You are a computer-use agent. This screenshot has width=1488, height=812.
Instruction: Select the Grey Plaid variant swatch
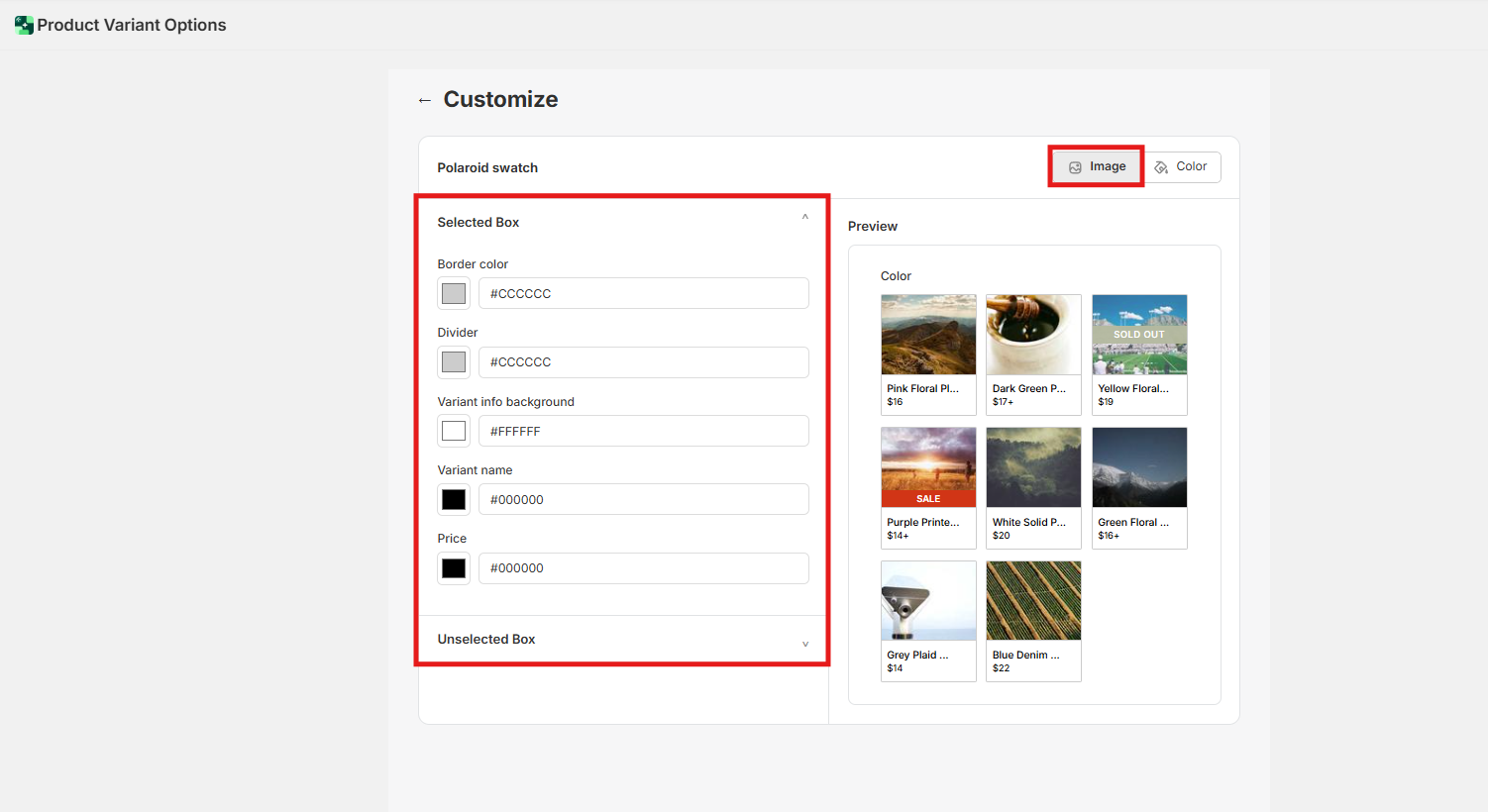(x=928, y=620)
